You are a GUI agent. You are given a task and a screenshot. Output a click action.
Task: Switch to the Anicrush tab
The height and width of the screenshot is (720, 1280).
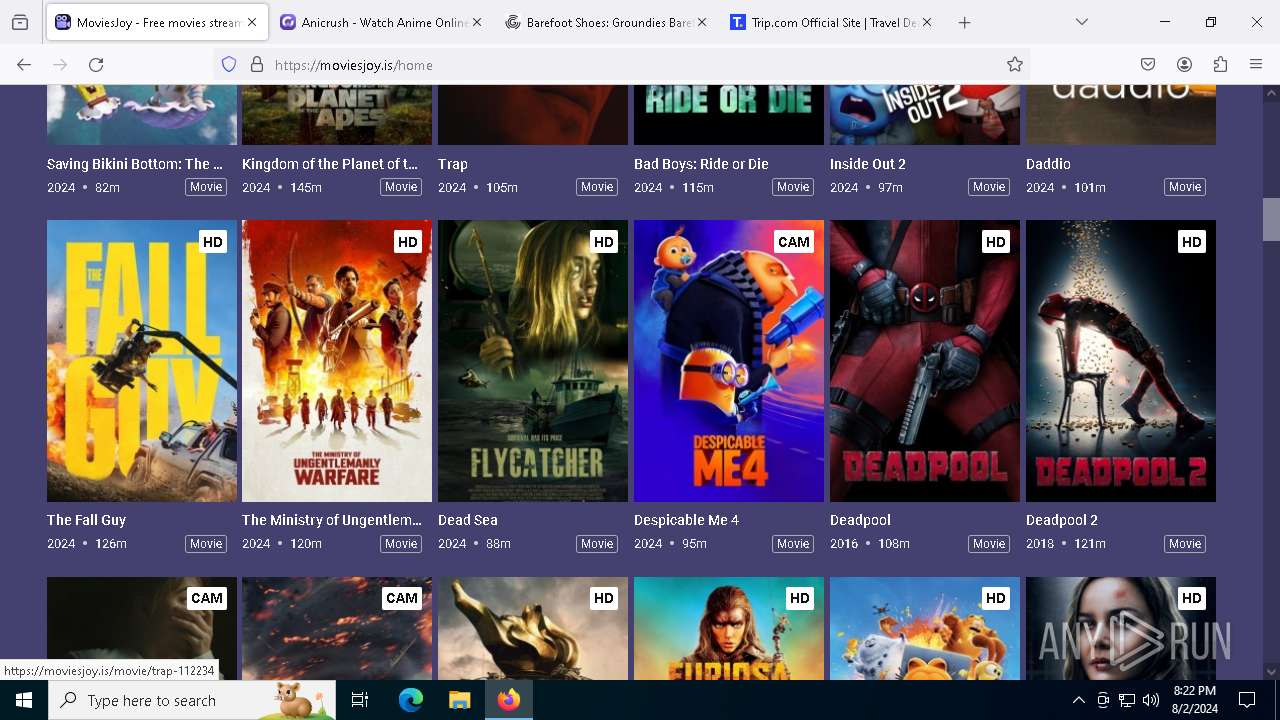click(x=380, y=22)
